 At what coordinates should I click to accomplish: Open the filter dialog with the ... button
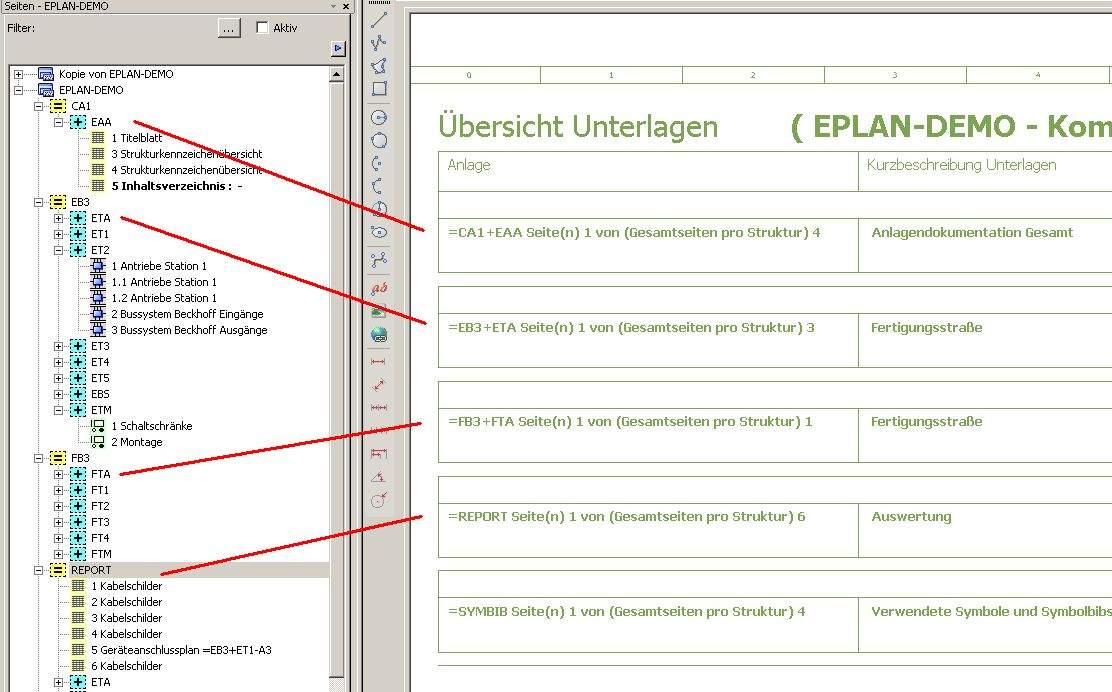pyautogui.click(x=229, y=28)
